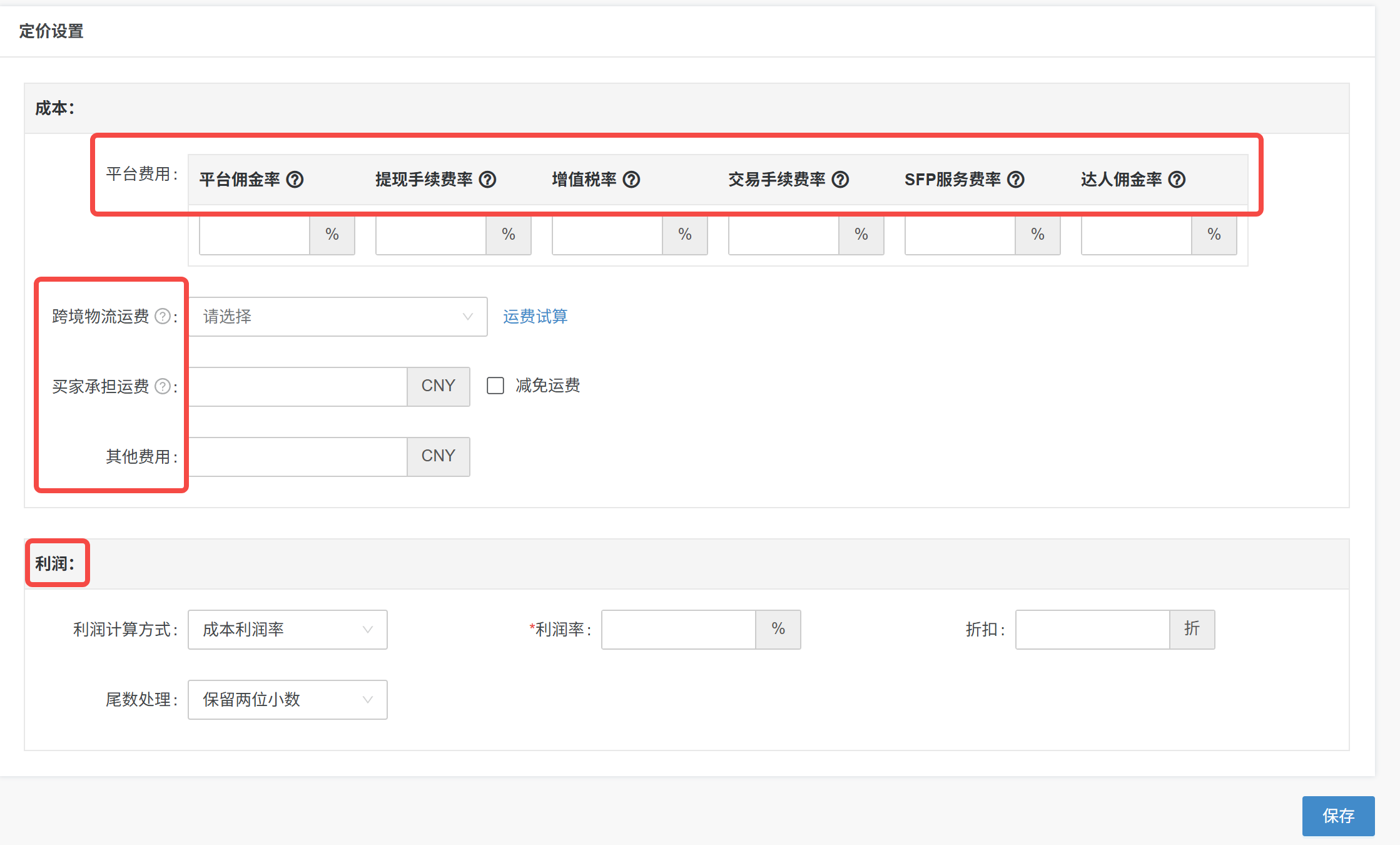The image size is (1400, 845).
Task: Click the 达人佣金率 percentage input field
Action: pyautogui.click(x=1136, y=235)
